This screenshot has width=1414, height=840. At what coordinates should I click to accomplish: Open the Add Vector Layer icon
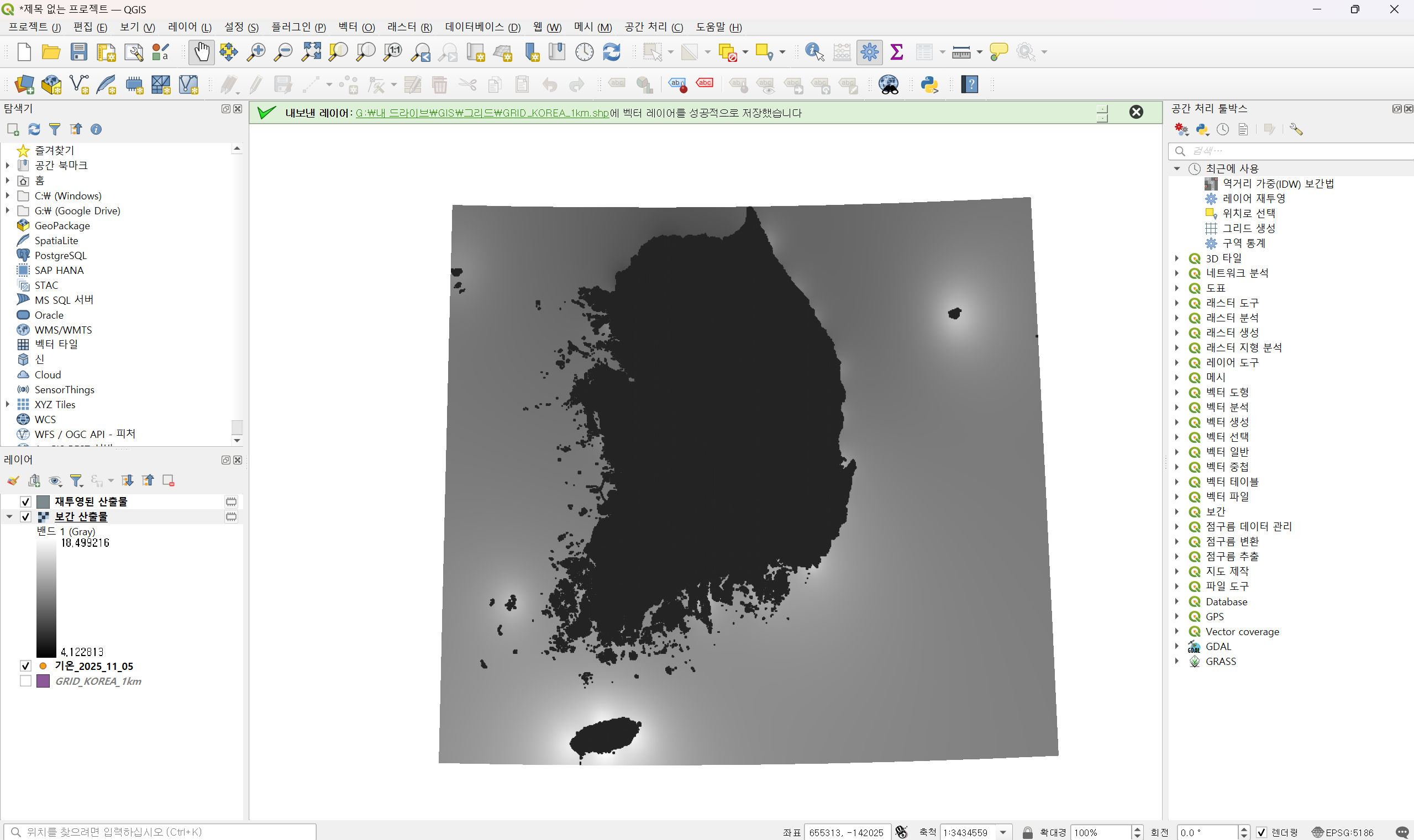coord(78,85)
